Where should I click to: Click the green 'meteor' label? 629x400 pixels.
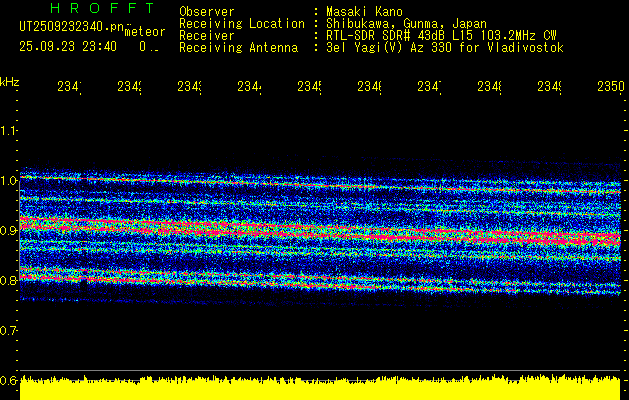pos(143,32)
